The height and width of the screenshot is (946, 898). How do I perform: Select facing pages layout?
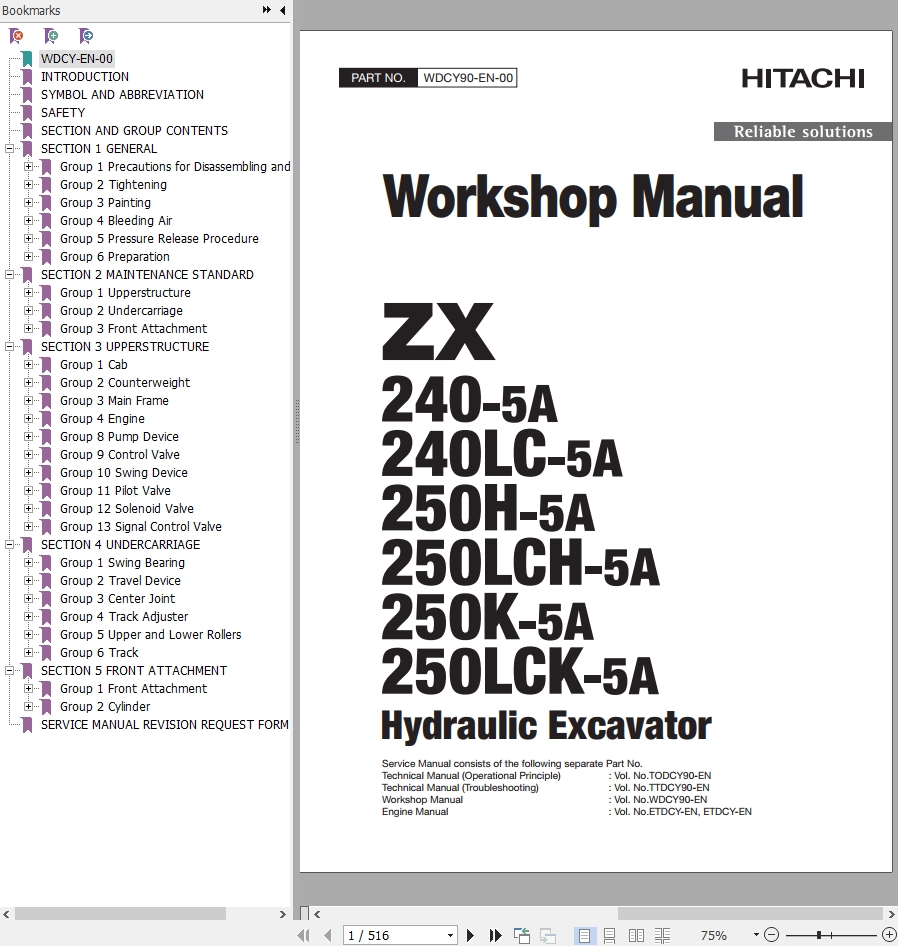pyautogui.click(x=636, y=936)
